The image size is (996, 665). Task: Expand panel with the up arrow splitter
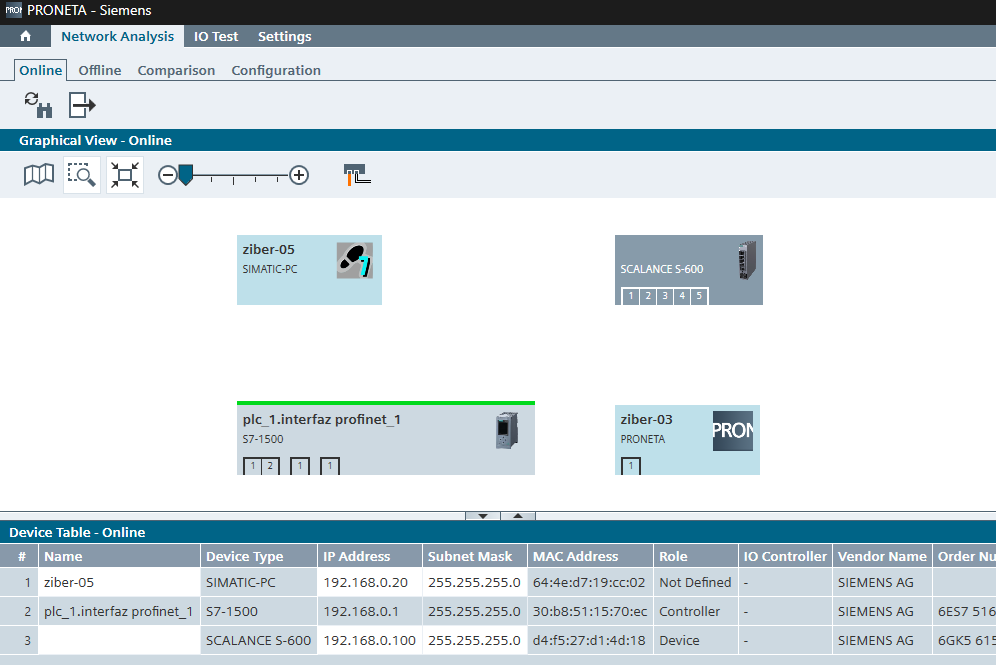[518, 516]
